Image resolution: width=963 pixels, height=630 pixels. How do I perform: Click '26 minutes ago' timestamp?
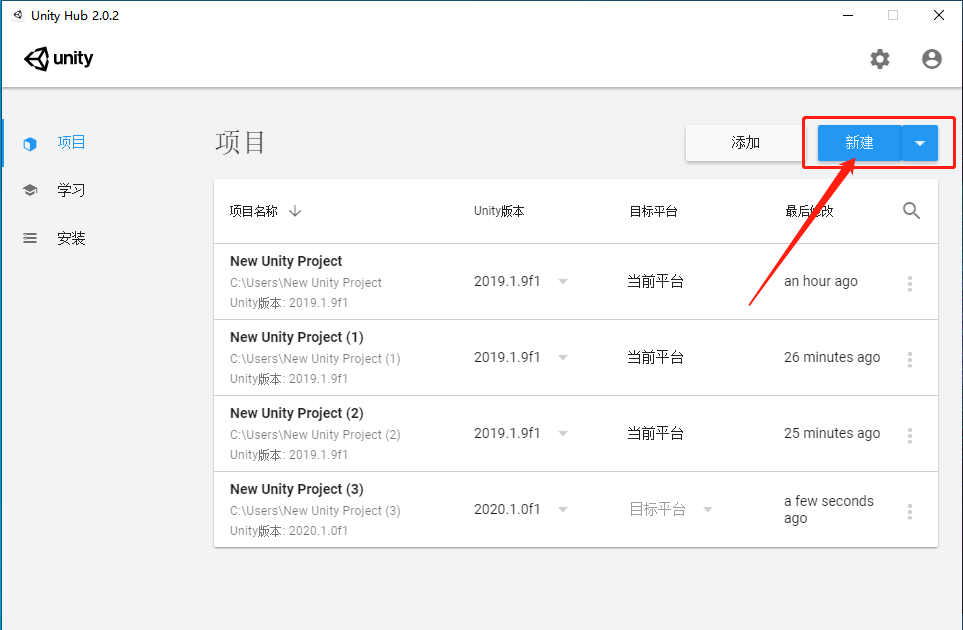(x=832, y=357)
